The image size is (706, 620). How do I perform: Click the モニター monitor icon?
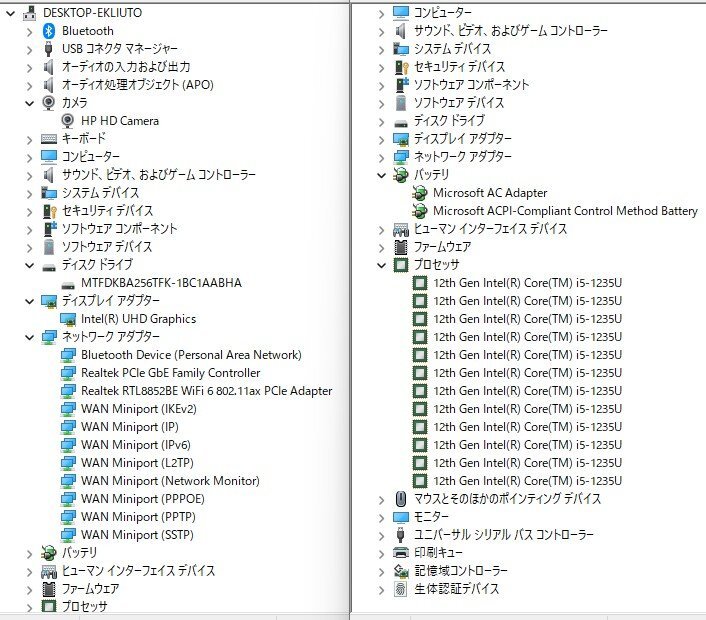(x=400, y=517)
